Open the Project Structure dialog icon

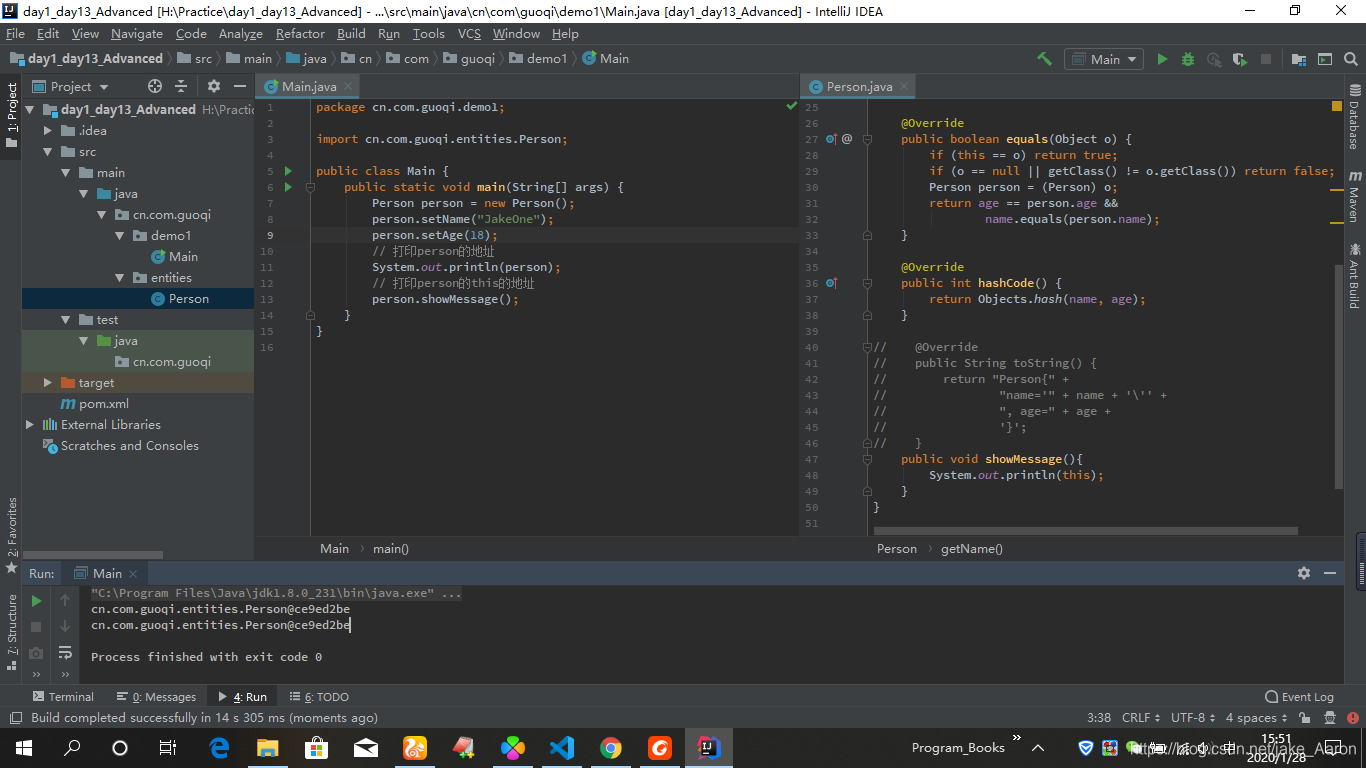coord(1299,59)
